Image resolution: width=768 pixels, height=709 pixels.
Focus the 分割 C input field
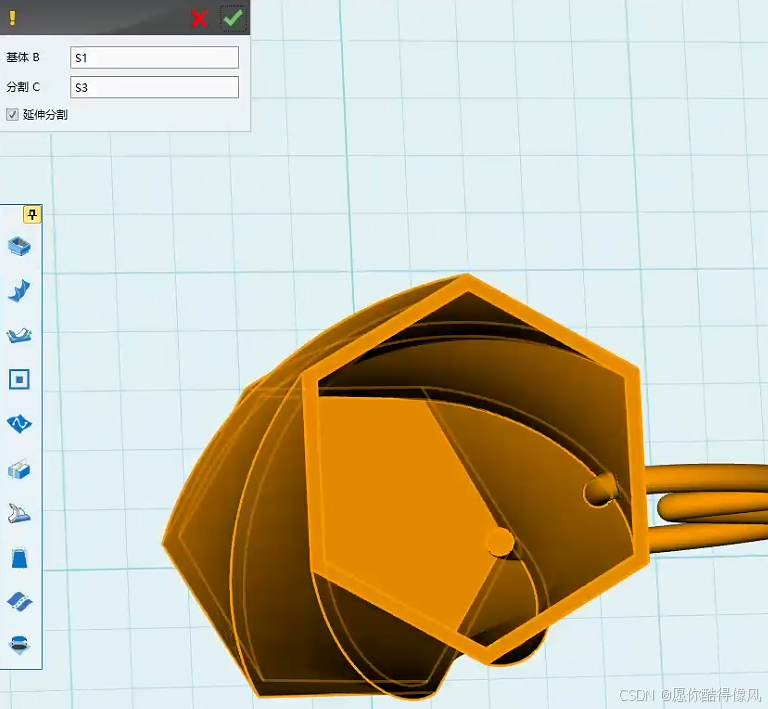[x=154, y=87]
